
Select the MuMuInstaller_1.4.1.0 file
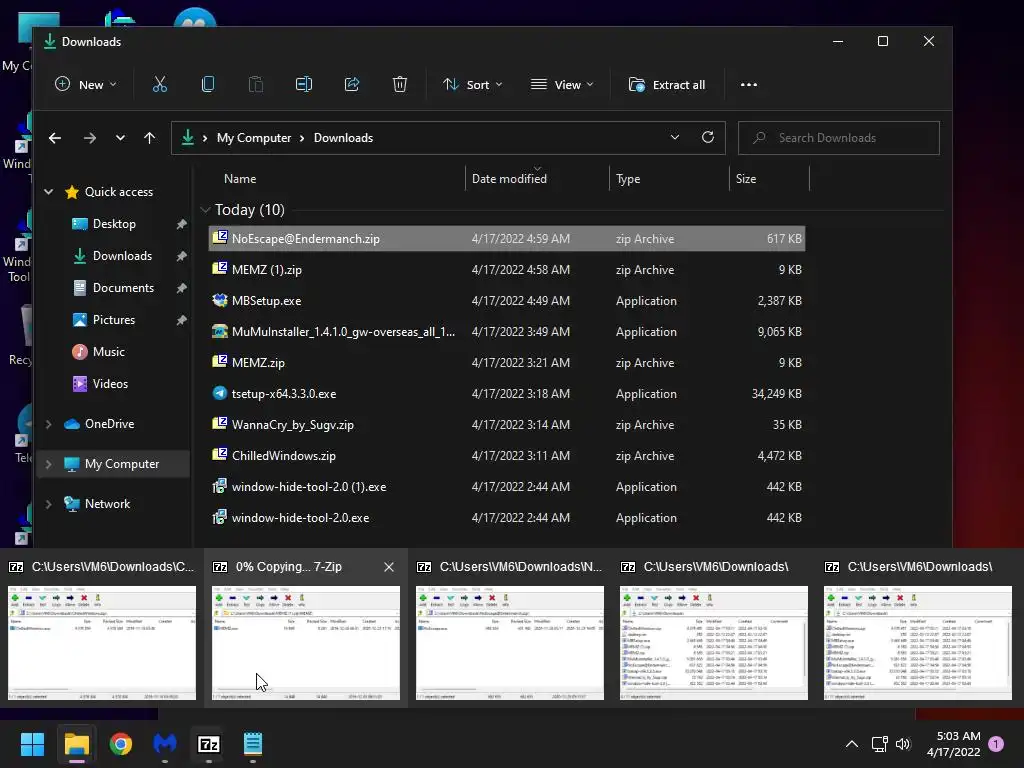(507, 331)
